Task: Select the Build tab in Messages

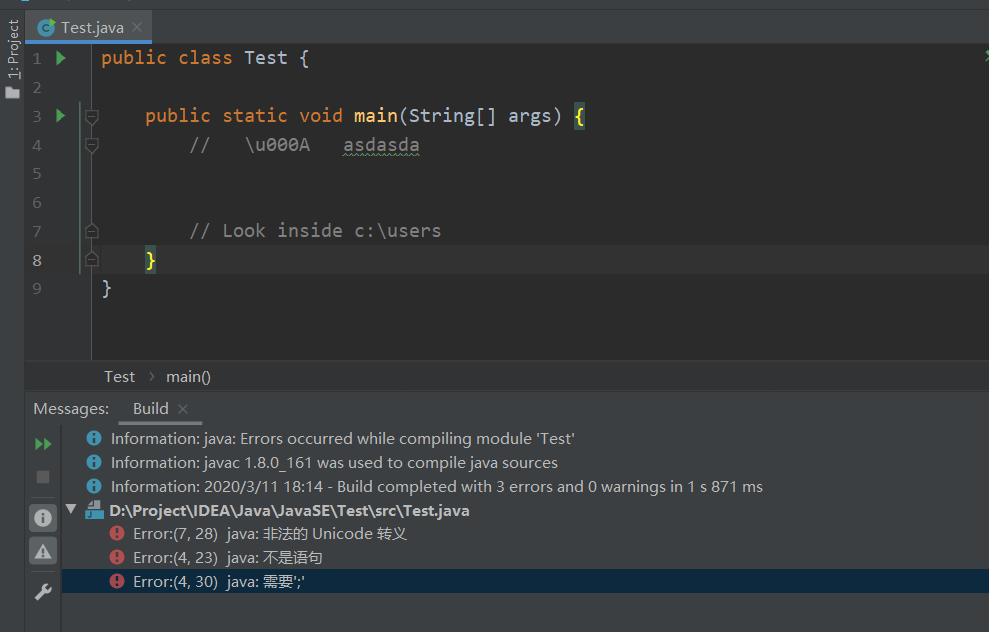Action: point(151,409)
